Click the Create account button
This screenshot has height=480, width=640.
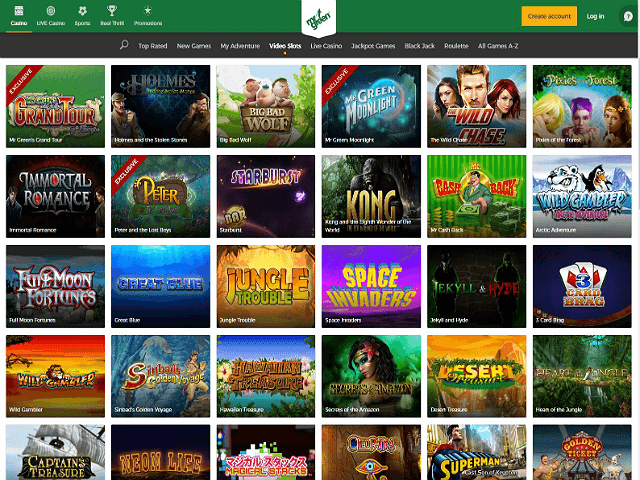(549, 16)
